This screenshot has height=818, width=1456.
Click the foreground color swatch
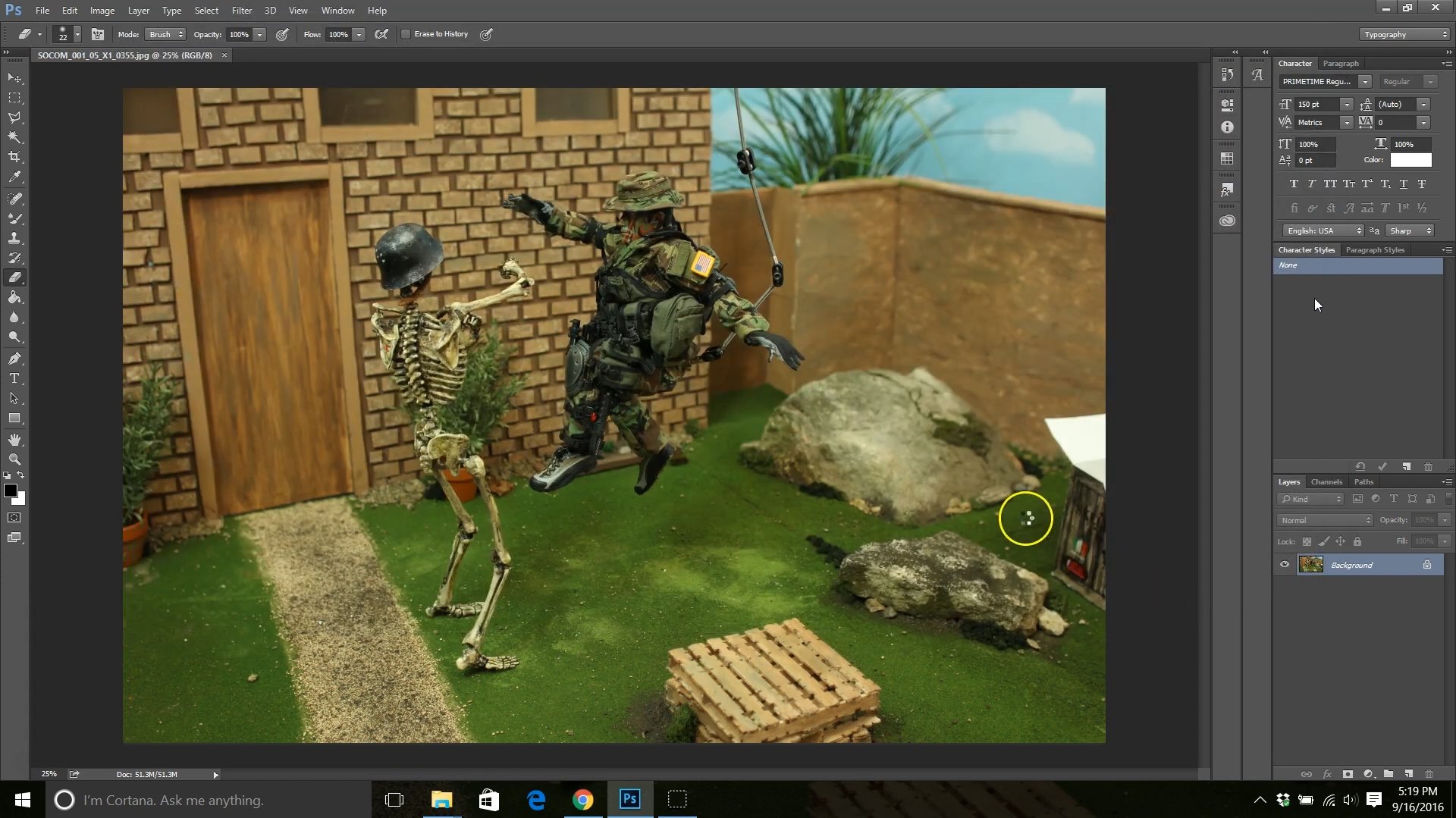(x=11, y=490)
